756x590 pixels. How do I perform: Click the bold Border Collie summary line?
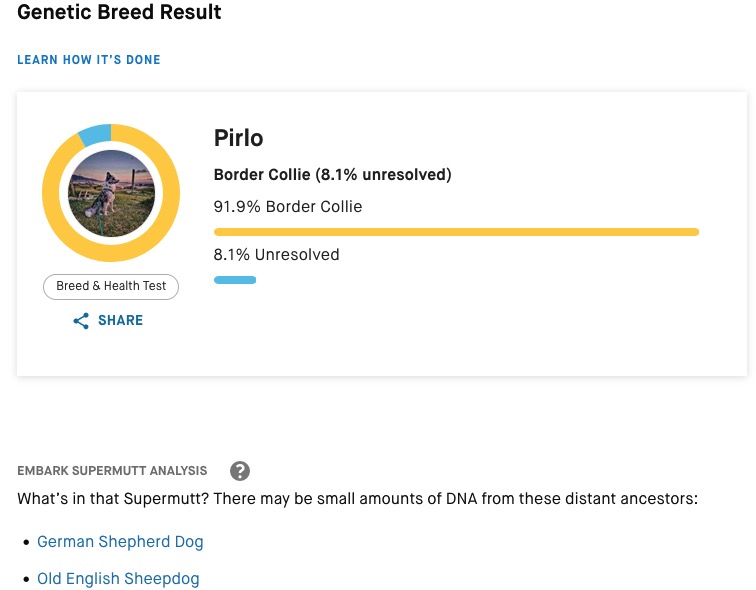point(333,175)
